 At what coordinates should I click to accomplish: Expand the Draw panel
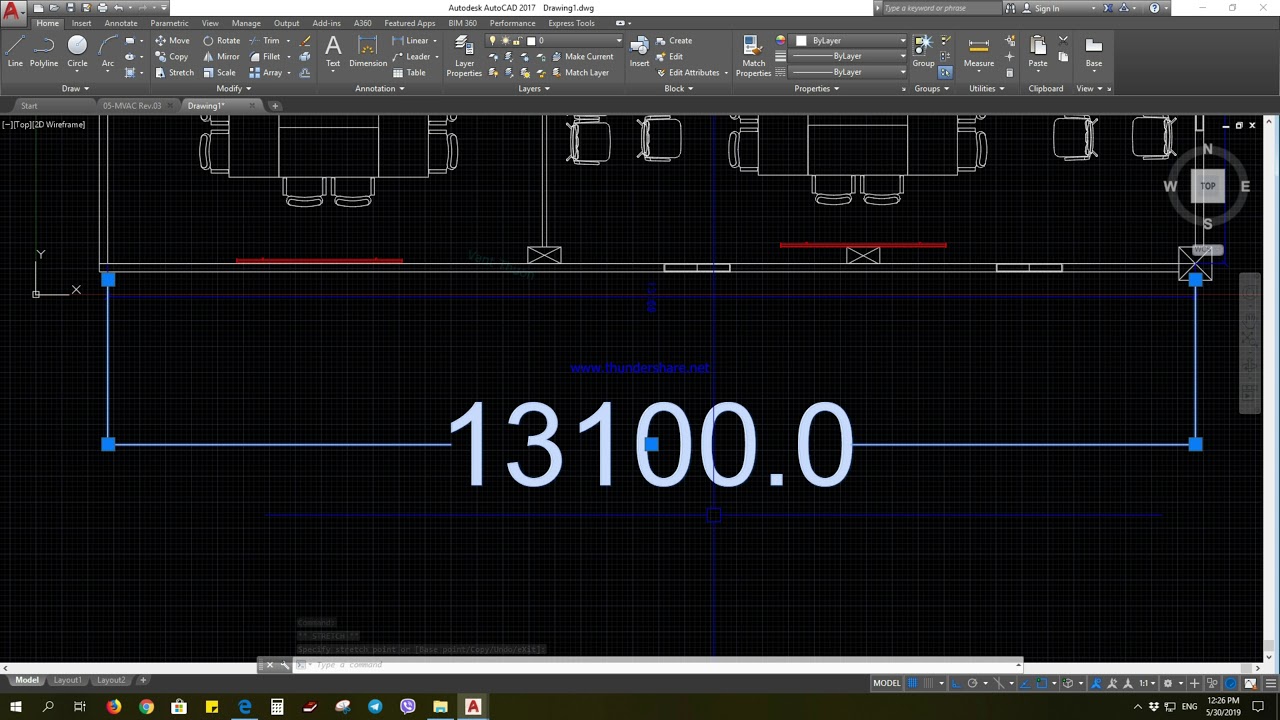click(x=75, y=88)
